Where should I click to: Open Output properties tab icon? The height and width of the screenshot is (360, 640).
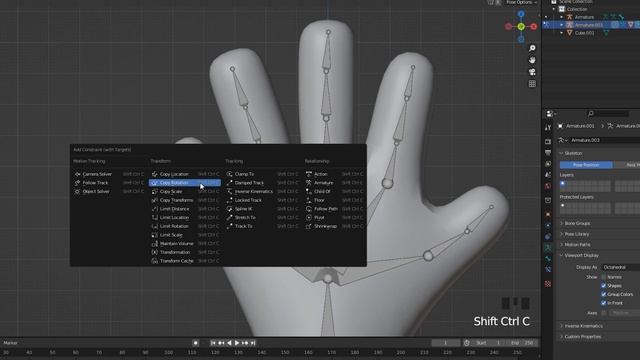[x=548, y=153]
